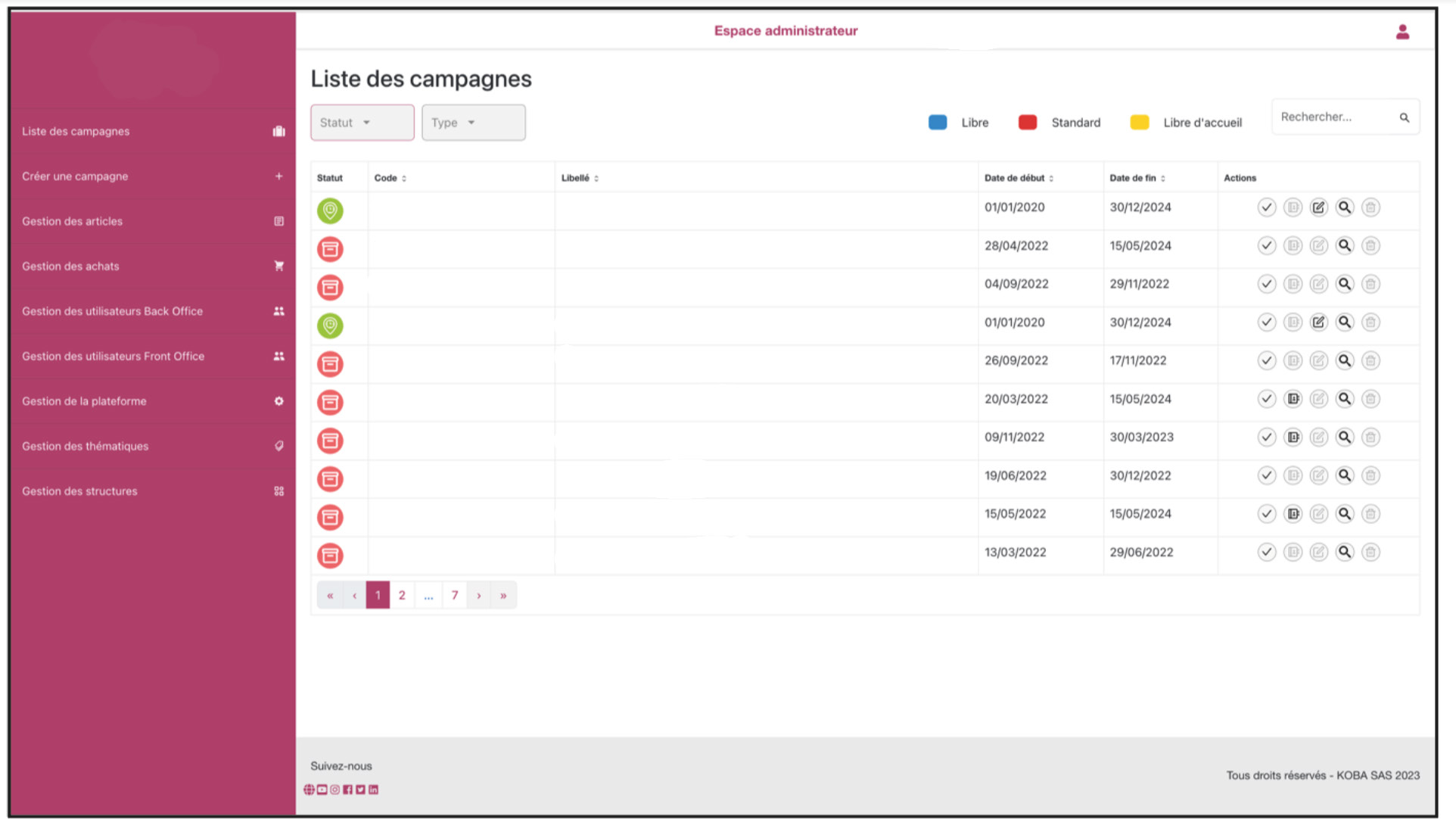
Task: Open Facebook icon in footer
Action: pyautogui.click(x=347, y=789)
